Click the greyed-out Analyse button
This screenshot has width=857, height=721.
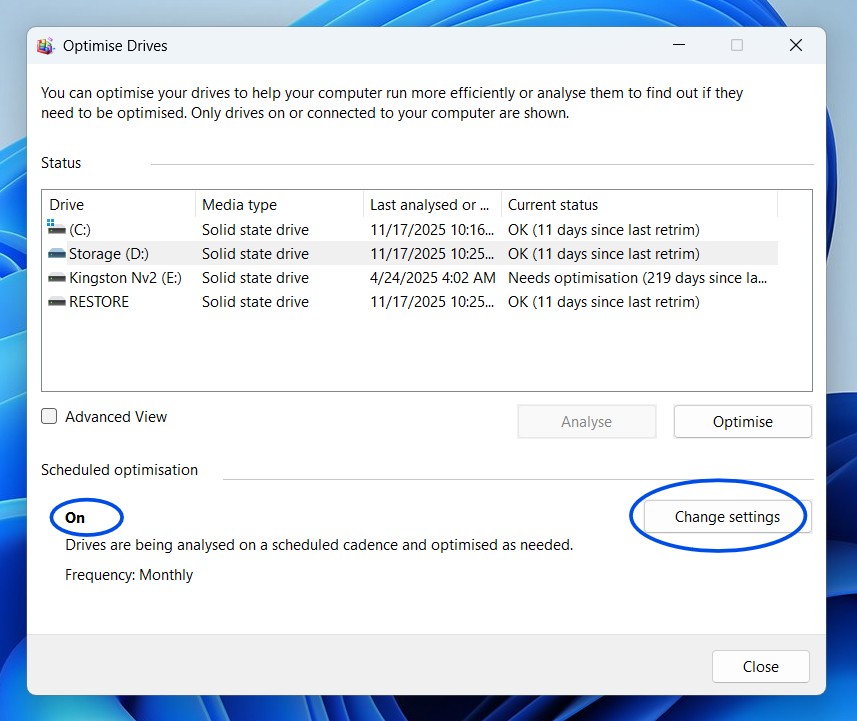click(586, 422)
